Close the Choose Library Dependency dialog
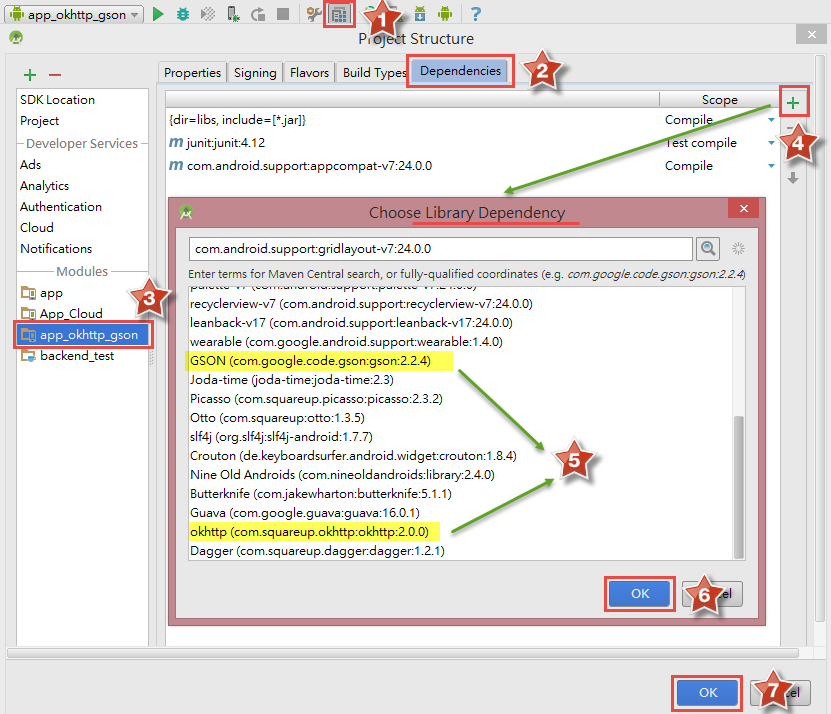The height and width of the screenshot is (714, 831). [x=744, y=208]
